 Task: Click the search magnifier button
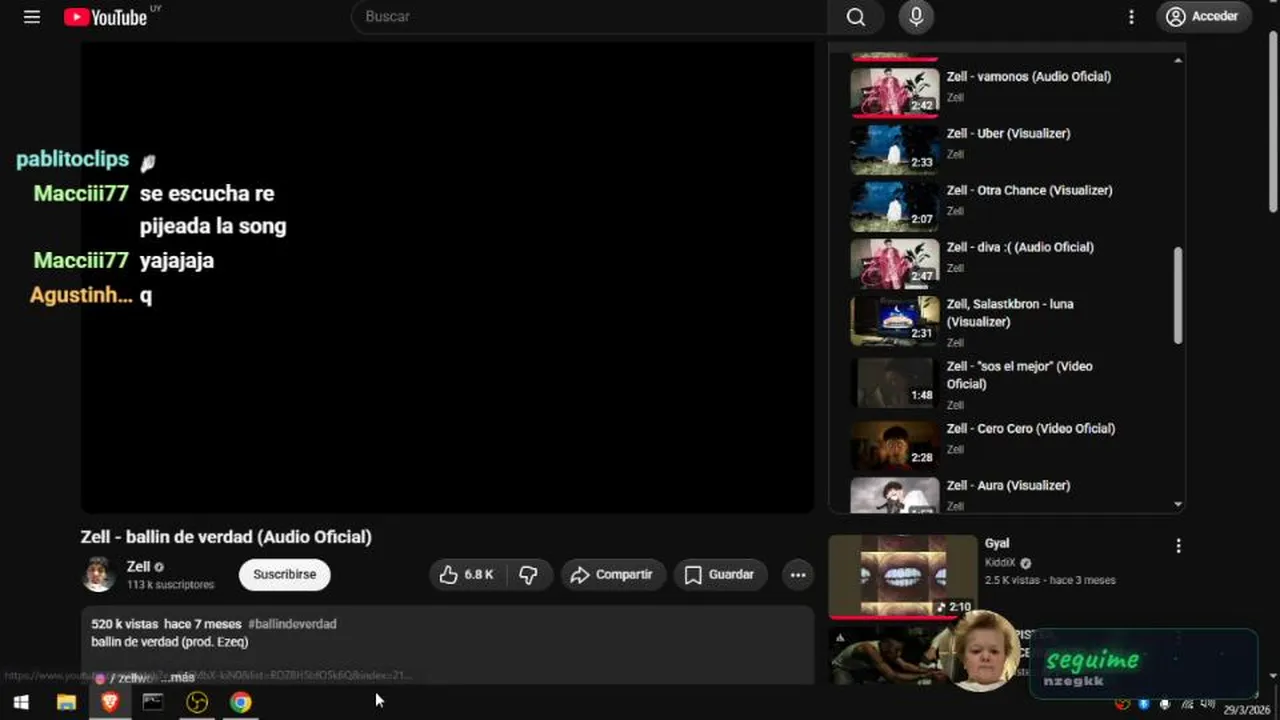pyautogui.click(x=856, y=17)
